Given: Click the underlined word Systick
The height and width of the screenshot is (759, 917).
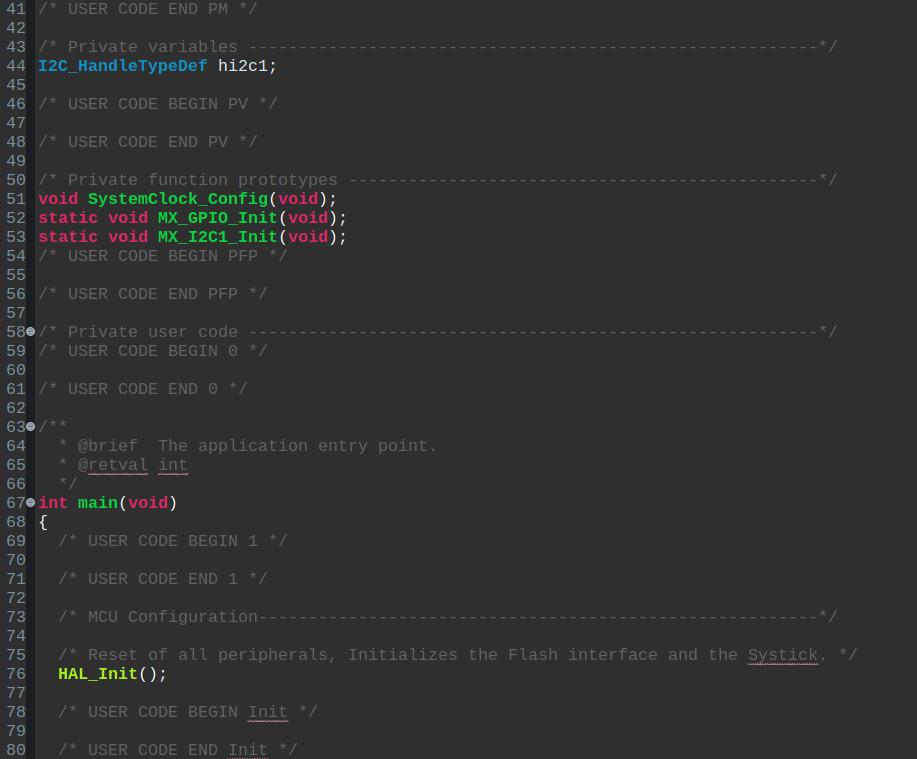Looking at the screenshot, I should 782,655.
